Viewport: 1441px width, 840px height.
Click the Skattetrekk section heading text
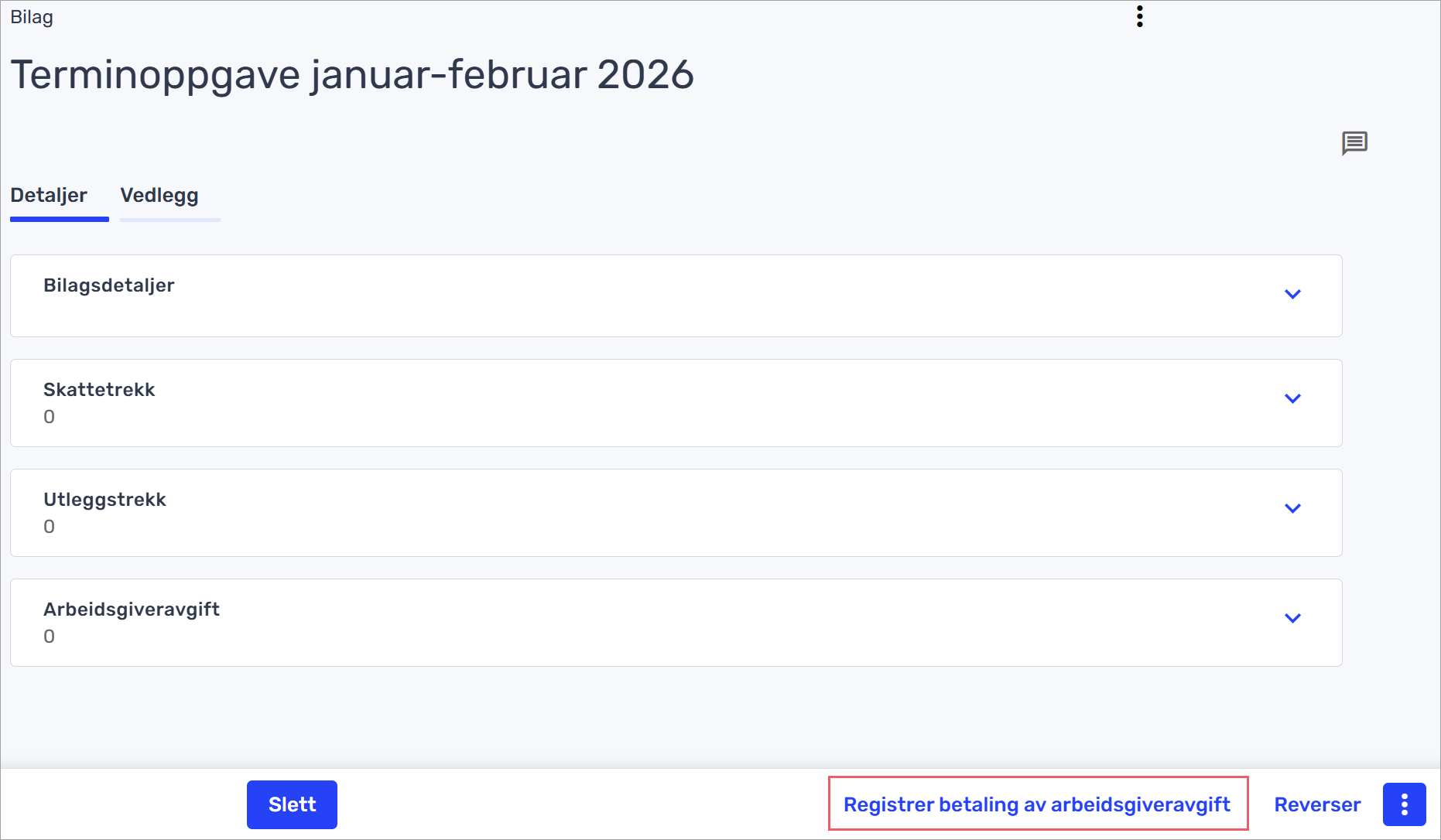[x=99, y=390]
